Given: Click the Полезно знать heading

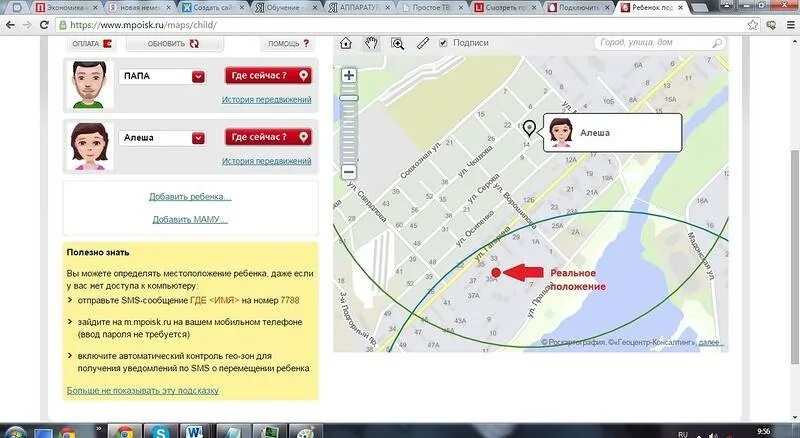Looking at the screenshot, I should pos(98,252).
